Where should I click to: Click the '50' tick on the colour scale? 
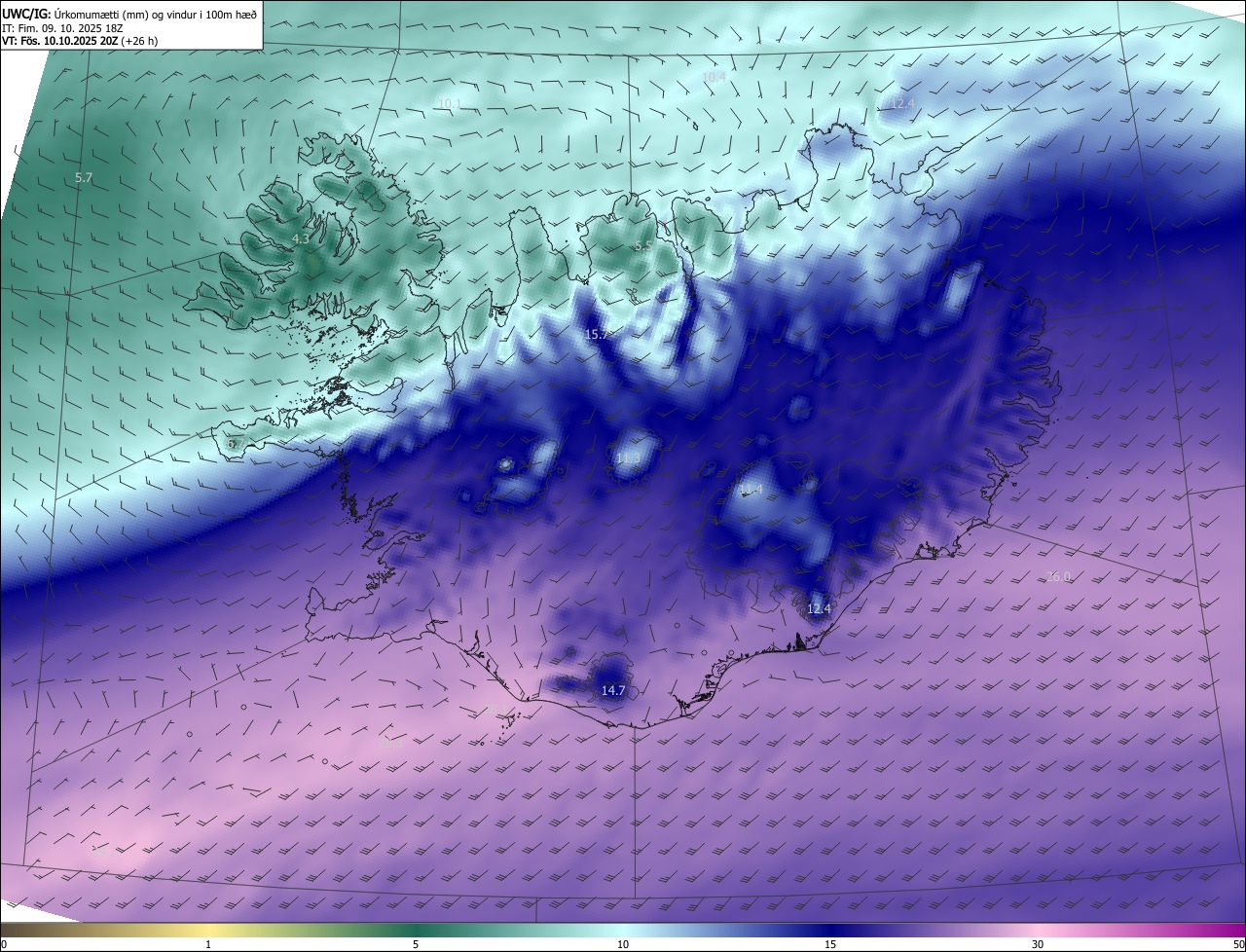coord(1237,944)
